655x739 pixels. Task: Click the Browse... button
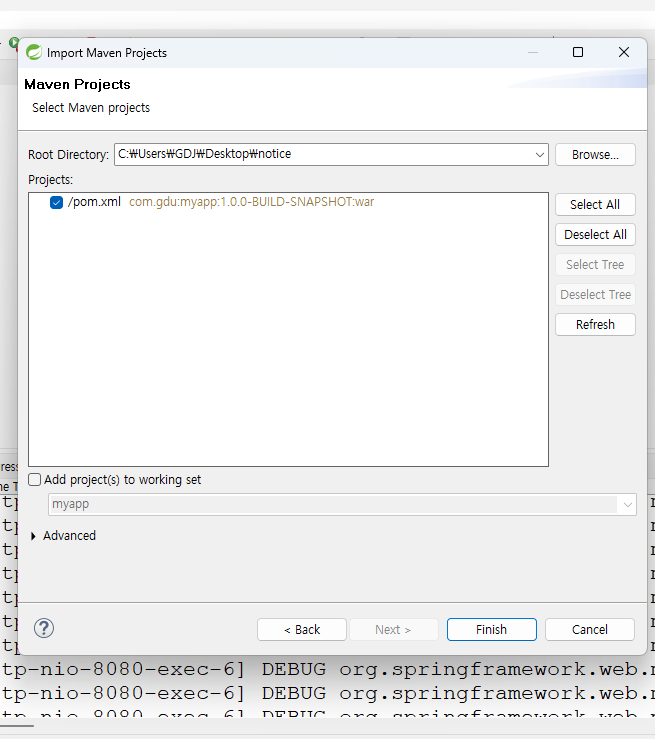coord(595,155)
